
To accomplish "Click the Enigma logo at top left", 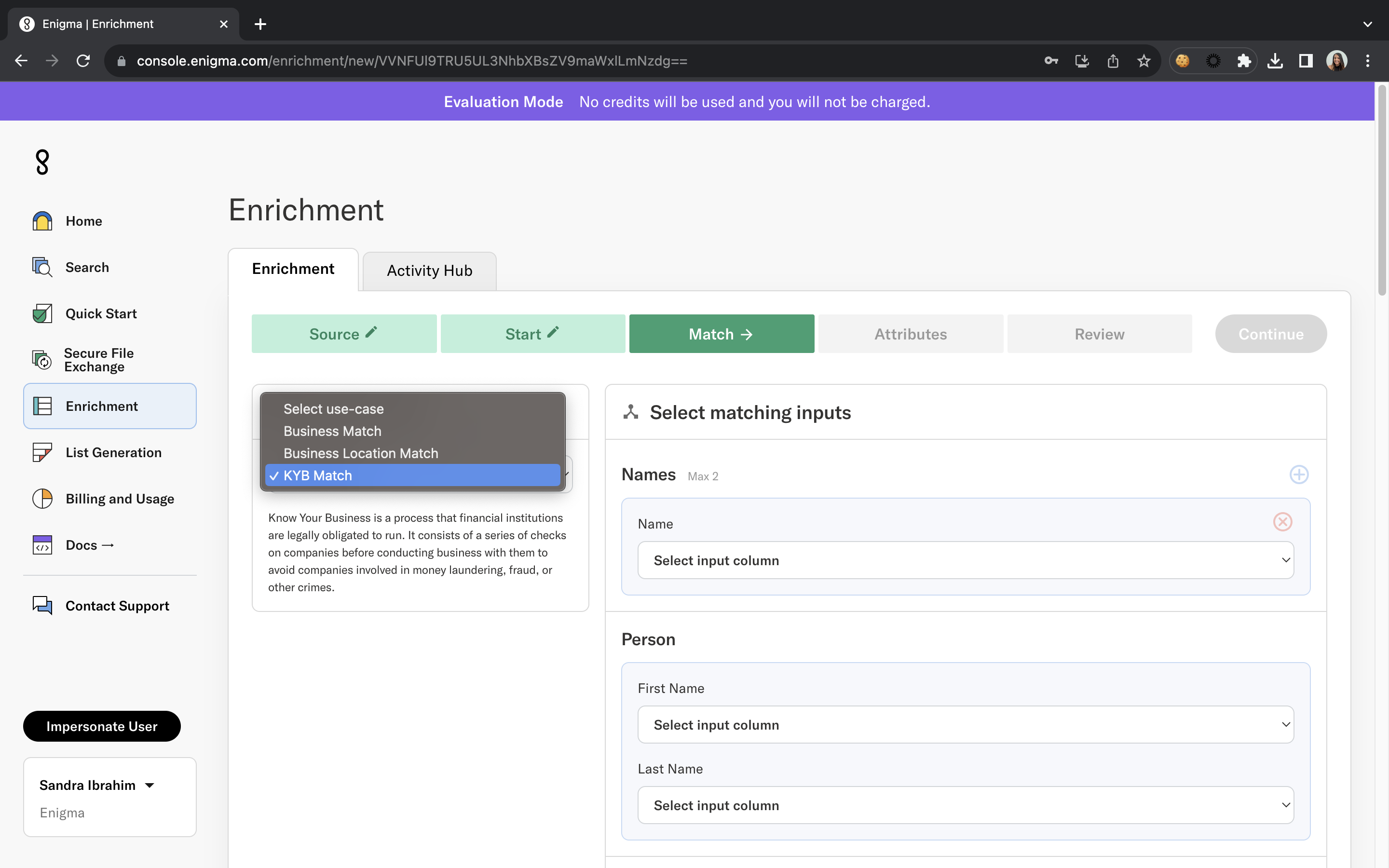I will pos(42,163).
